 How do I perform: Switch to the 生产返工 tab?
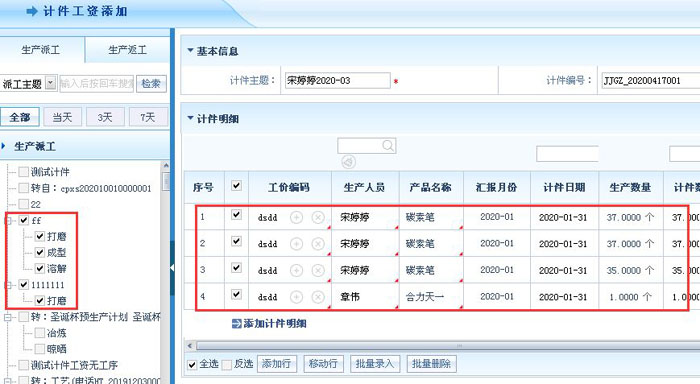127,50
